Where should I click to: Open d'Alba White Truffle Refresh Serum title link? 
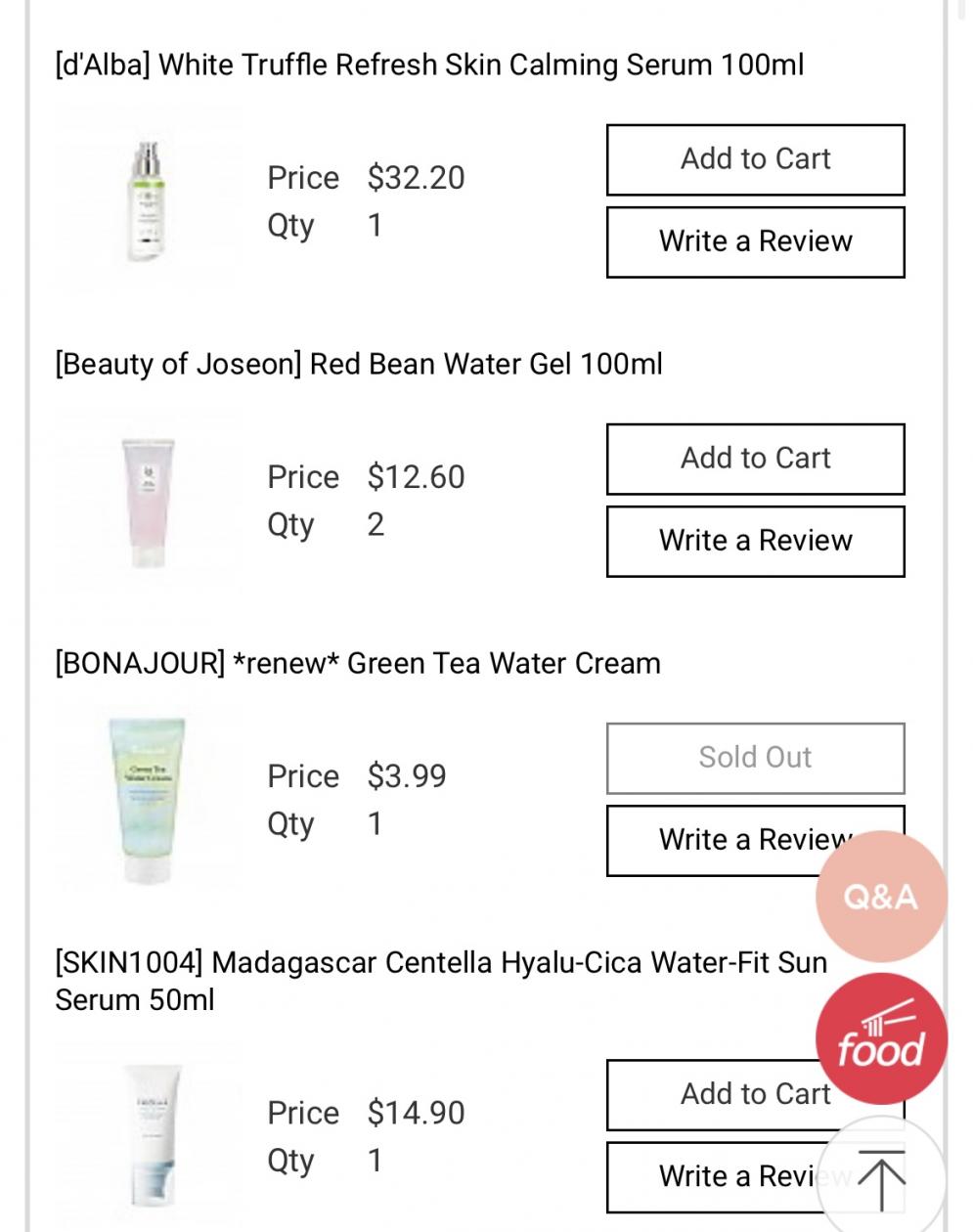click(429, 66)
